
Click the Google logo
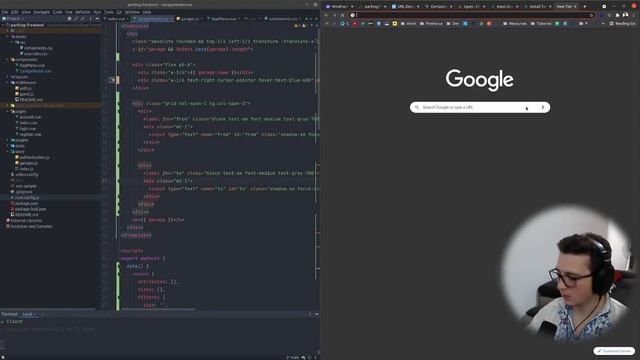(480, 80)
